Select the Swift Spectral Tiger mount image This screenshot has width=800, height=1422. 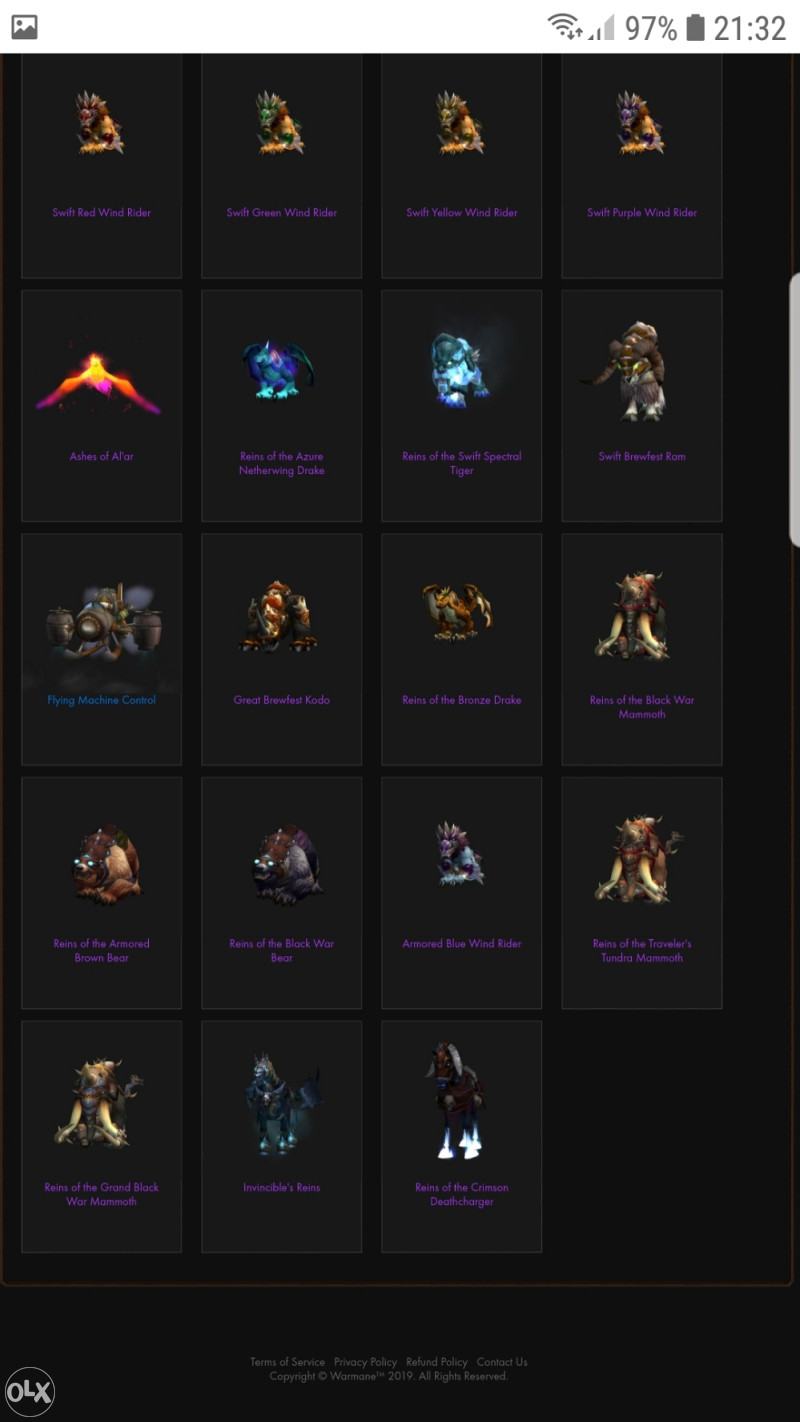(460, 368)
